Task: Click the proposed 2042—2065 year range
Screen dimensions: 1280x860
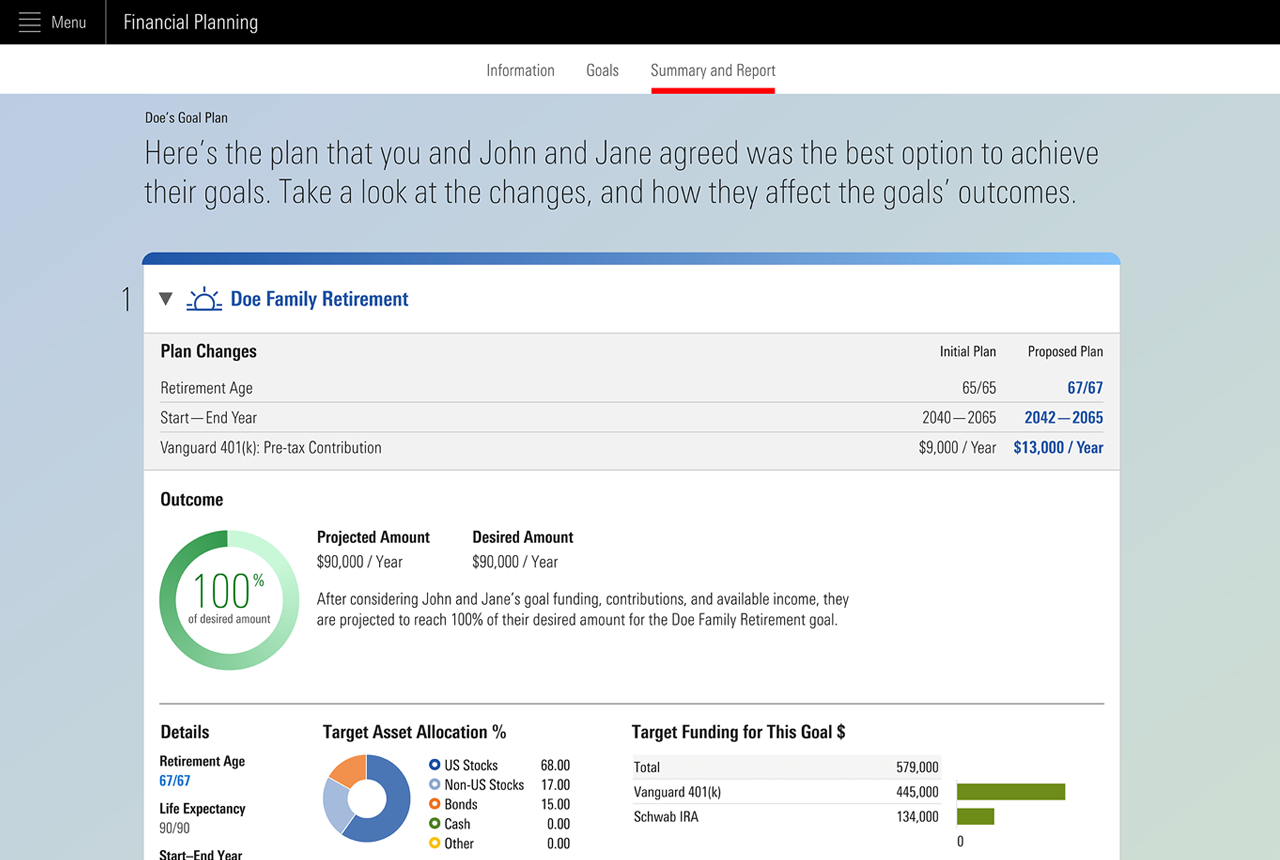Action: pos(1063,418)
